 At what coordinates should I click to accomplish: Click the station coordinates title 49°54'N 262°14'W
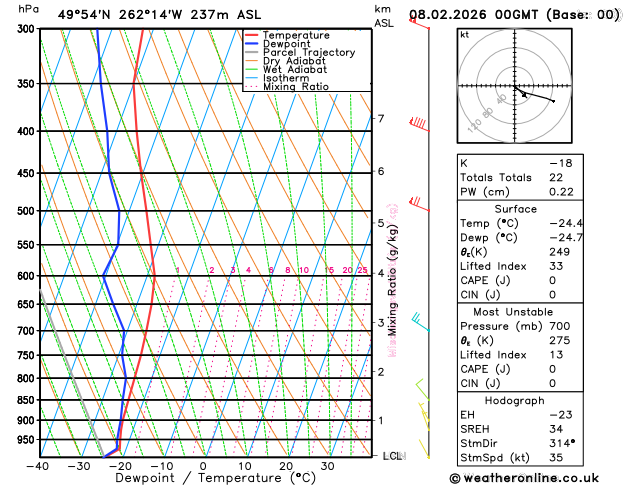point(120,15)
